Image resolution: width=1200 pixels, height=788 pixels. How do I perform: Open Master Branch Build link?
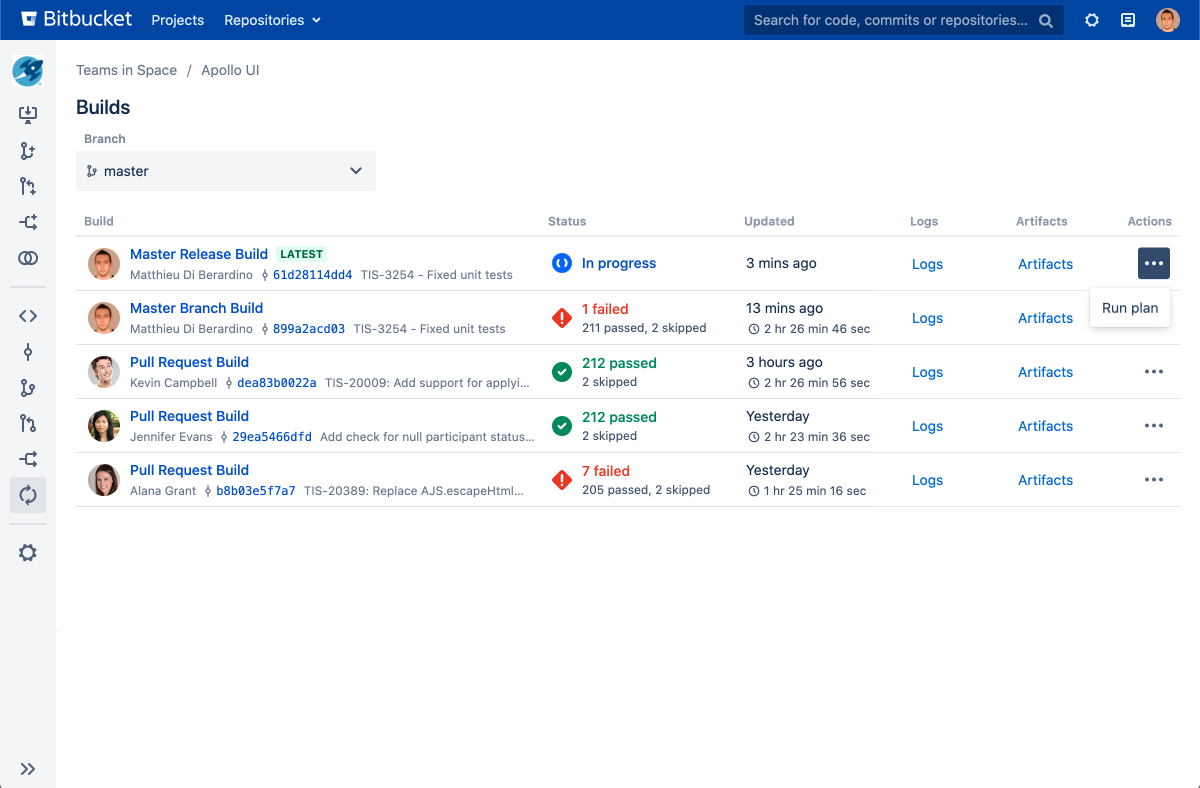pos(197,308)
